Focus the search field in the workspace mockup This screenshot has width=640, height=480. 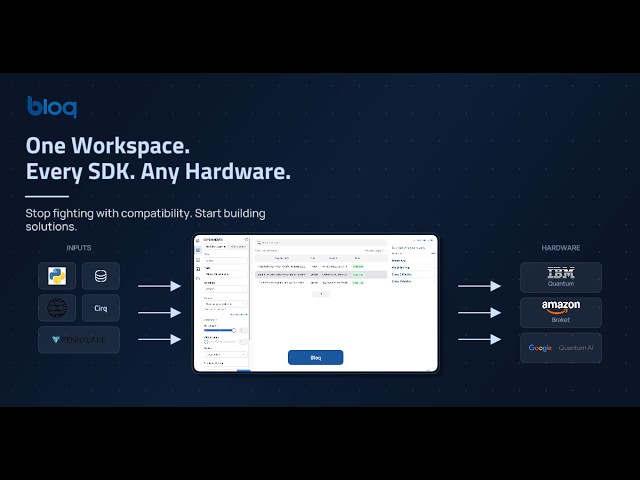pyautogui.click(x=321, y=242)
